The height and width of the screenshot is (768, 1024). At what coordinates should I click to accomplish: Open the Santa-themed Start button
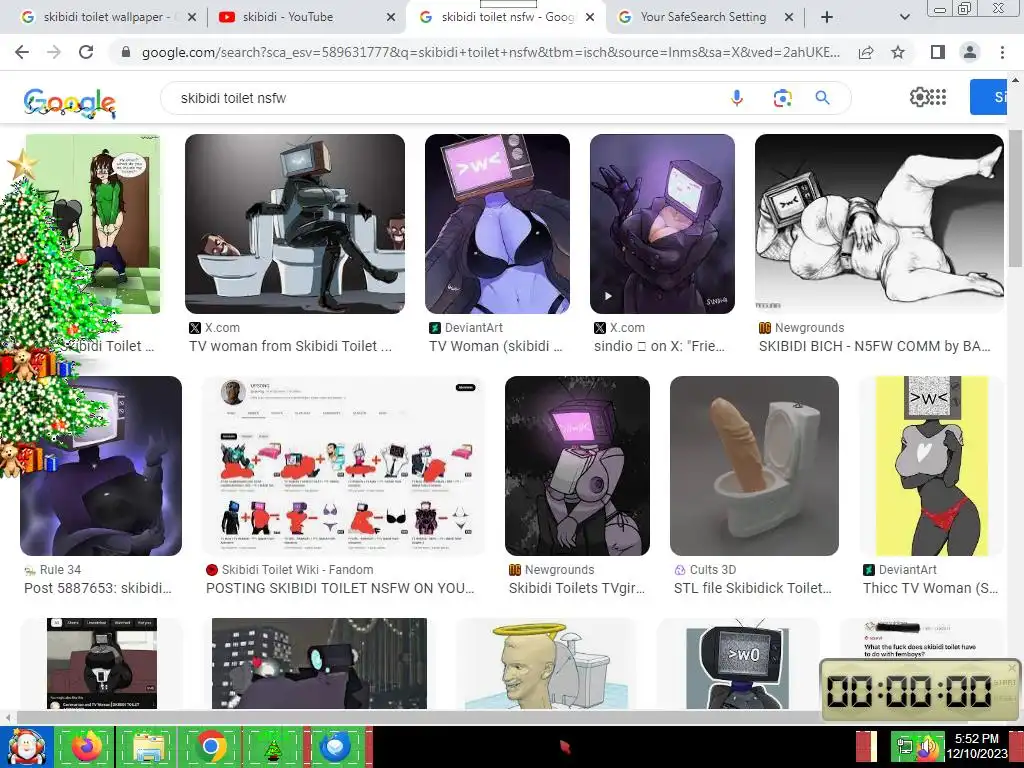pos(25,746)
